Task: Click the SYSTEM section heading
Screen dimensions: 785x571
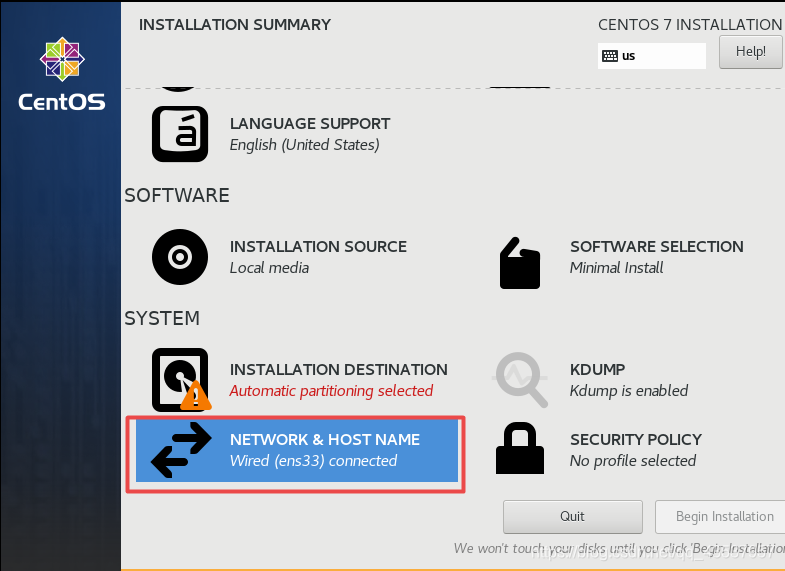Action: coord(162,318)
